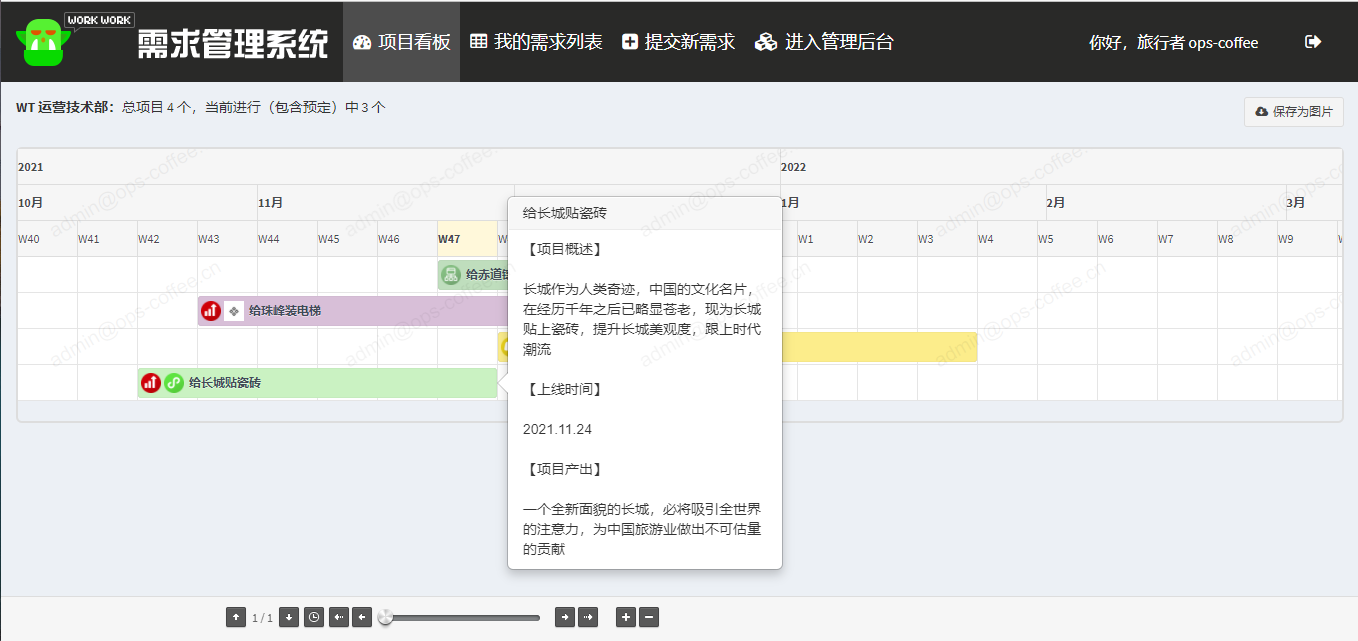Click the logout icon in header
This screenshot has width=1358, height=641.
click(1313, 42)
